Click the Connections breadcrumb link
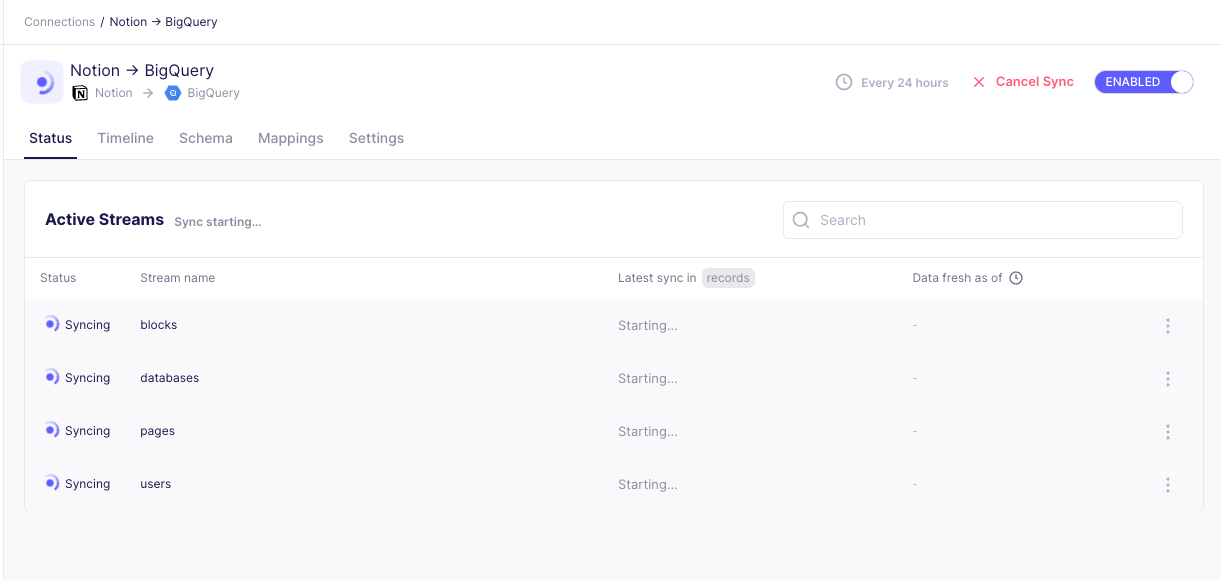Viewport: 1221px width, 580px height. click(60, 22)
